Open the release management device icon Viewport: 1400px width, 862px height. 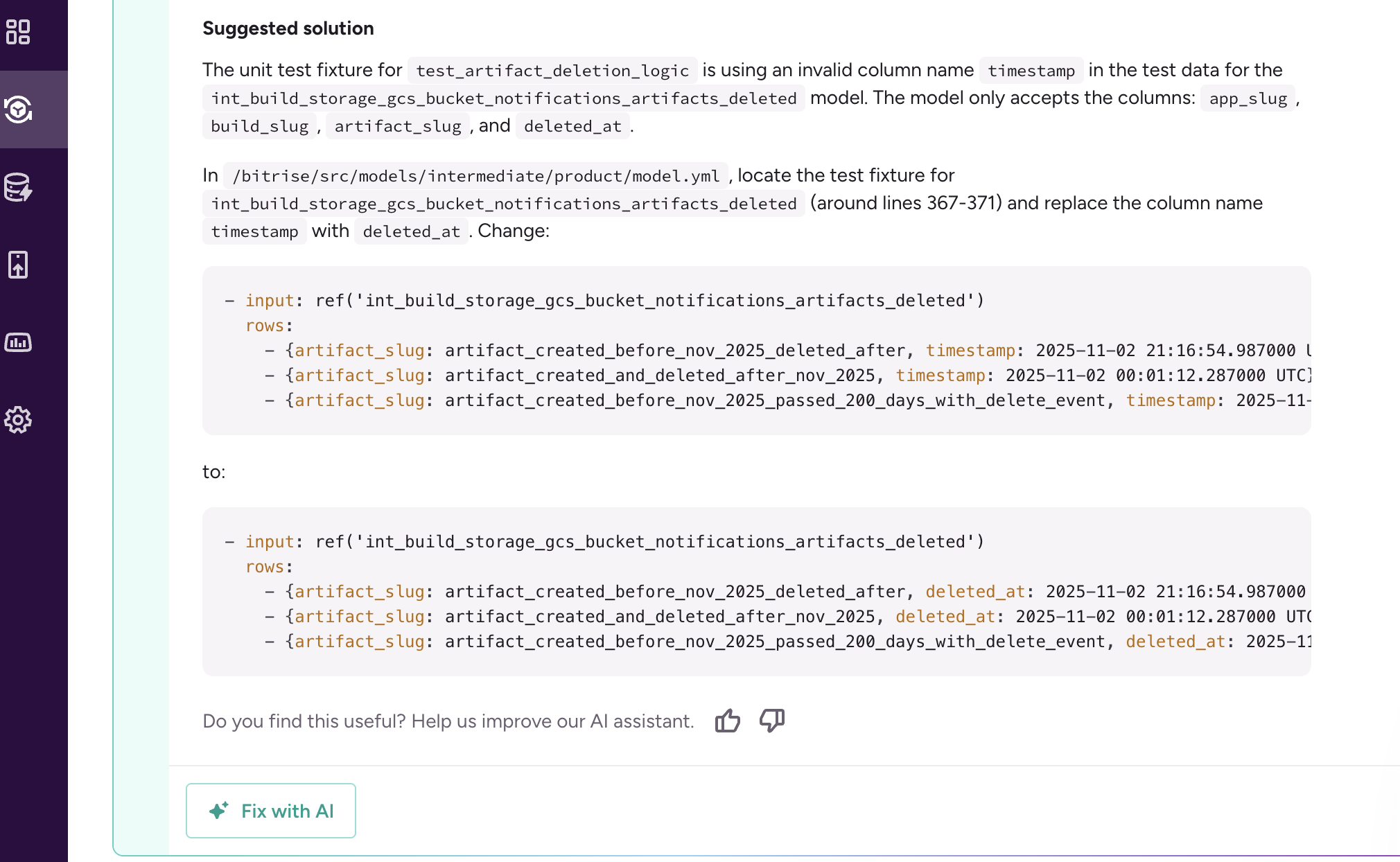[x=18, y=265]
